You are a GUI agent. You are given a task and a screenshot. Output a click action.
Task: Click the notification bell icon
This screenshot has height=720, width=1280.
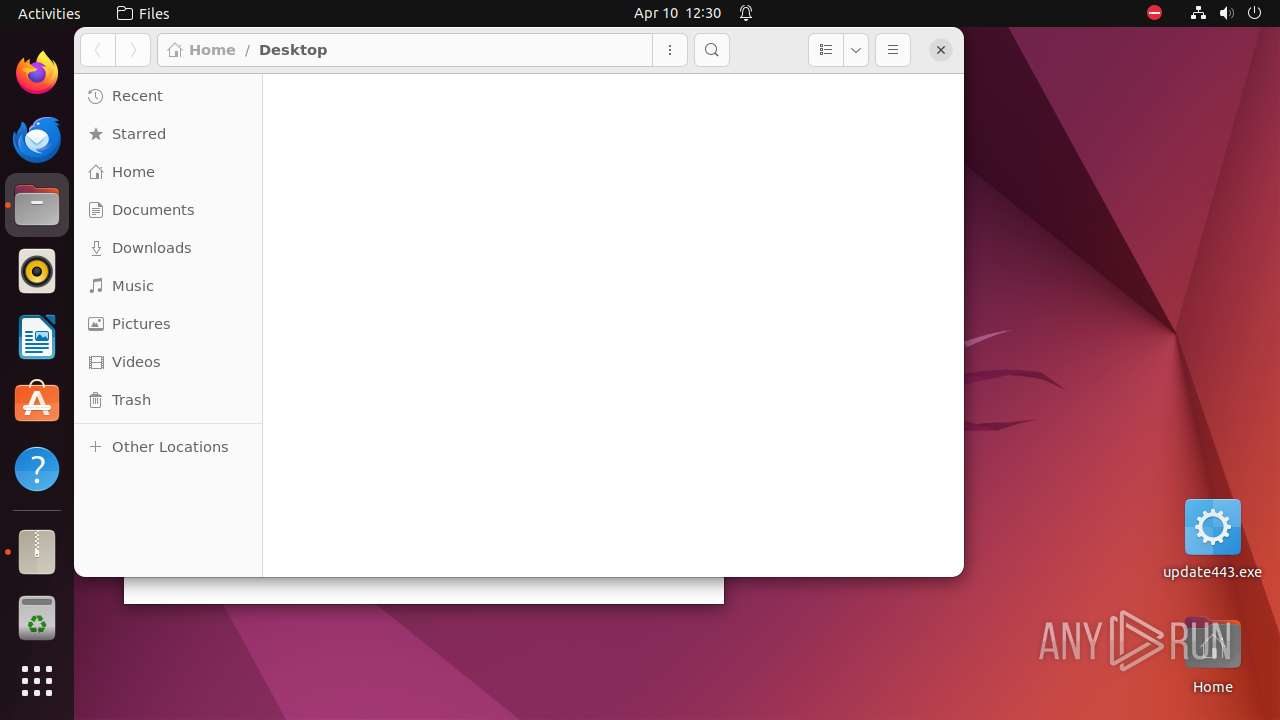746,13
